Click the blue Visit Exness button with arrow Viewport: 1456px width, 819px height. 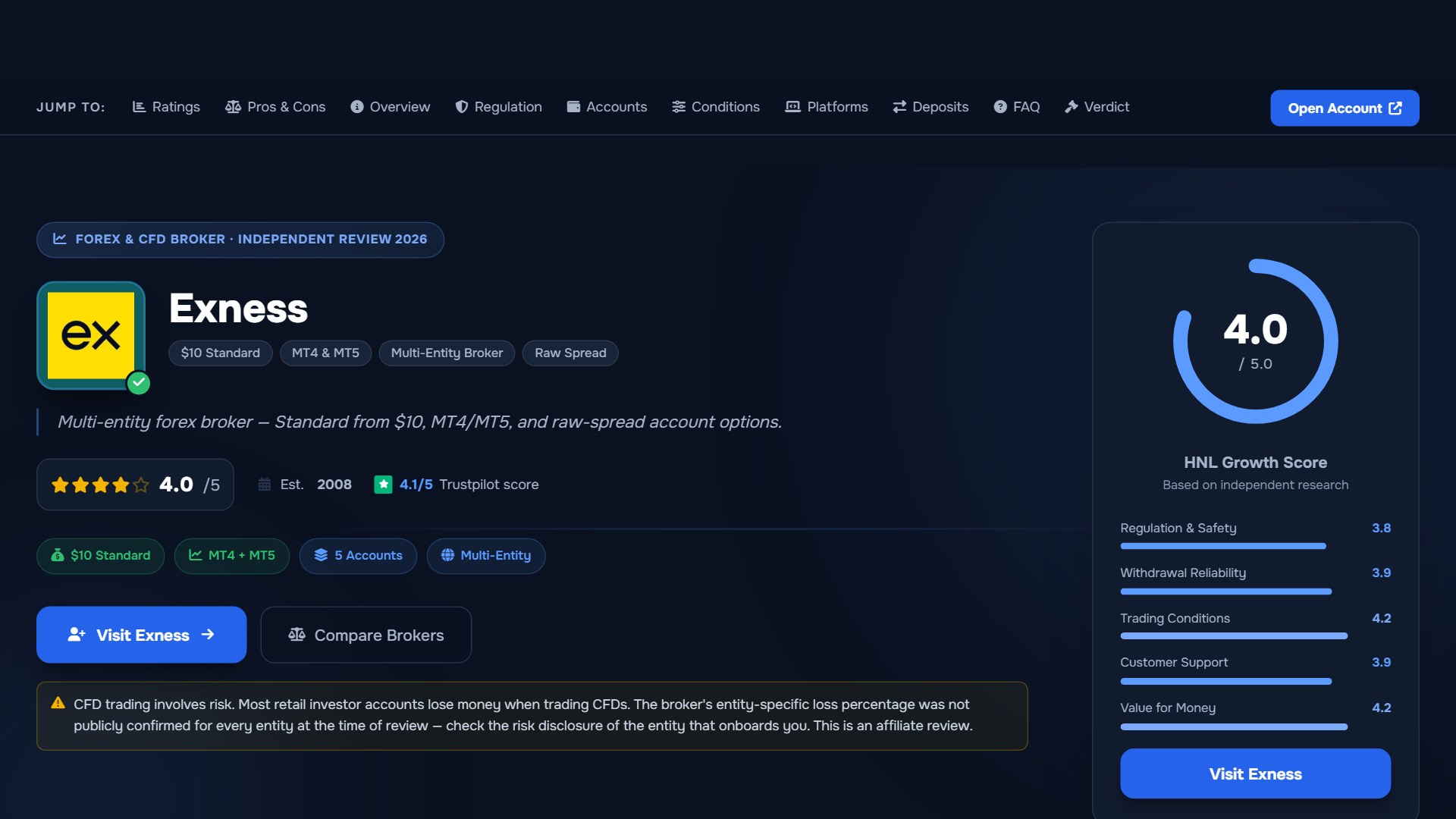point(141,635)
